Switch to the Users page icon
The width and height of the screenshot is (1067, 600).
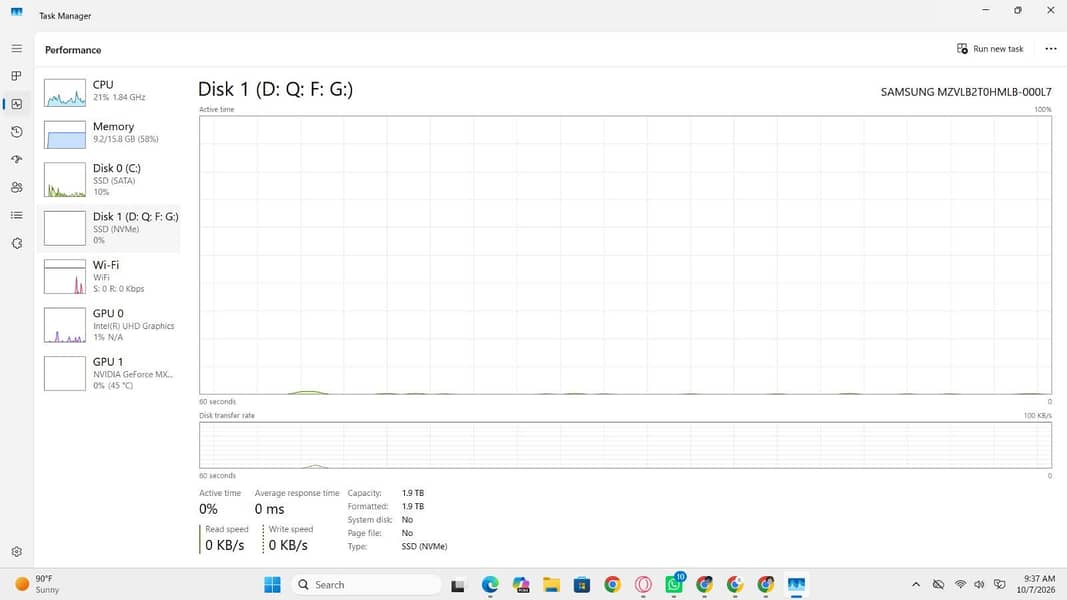16,187
